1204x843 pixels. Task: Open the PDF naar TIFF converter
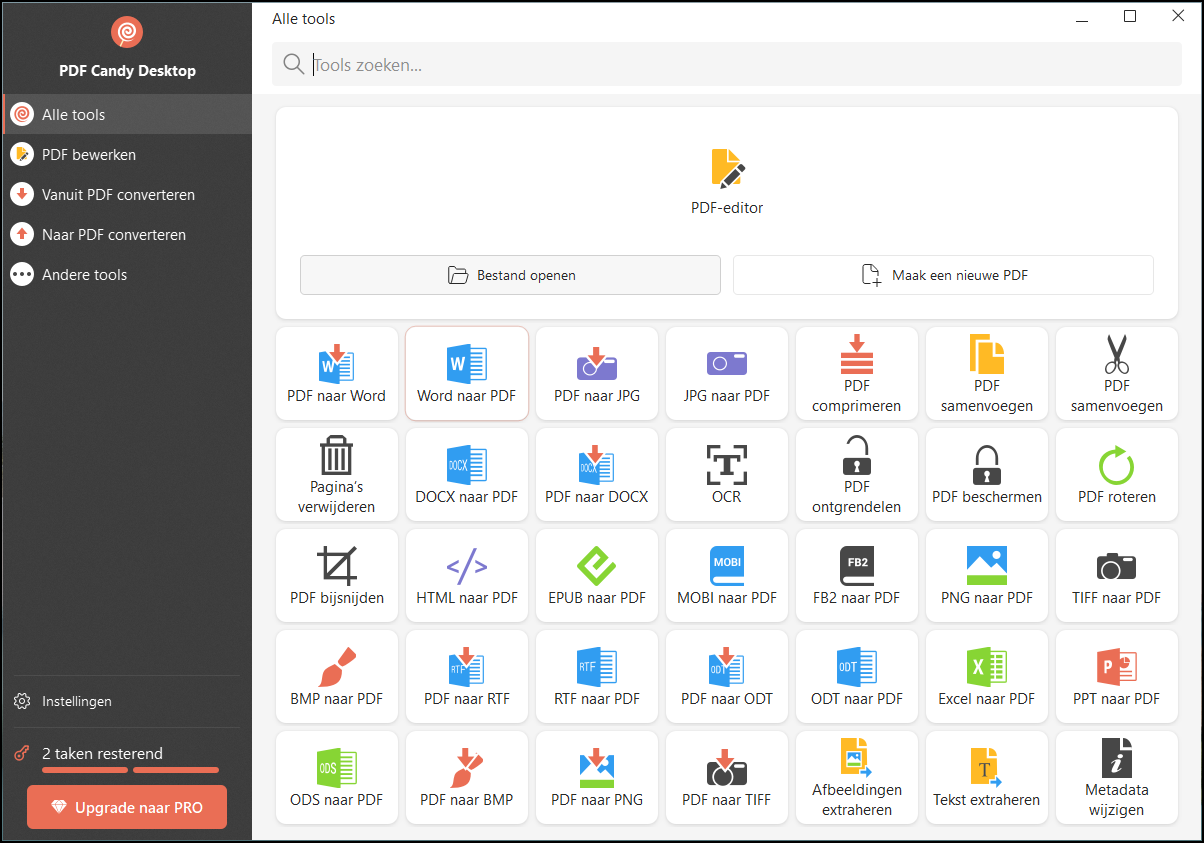[727, 777]
